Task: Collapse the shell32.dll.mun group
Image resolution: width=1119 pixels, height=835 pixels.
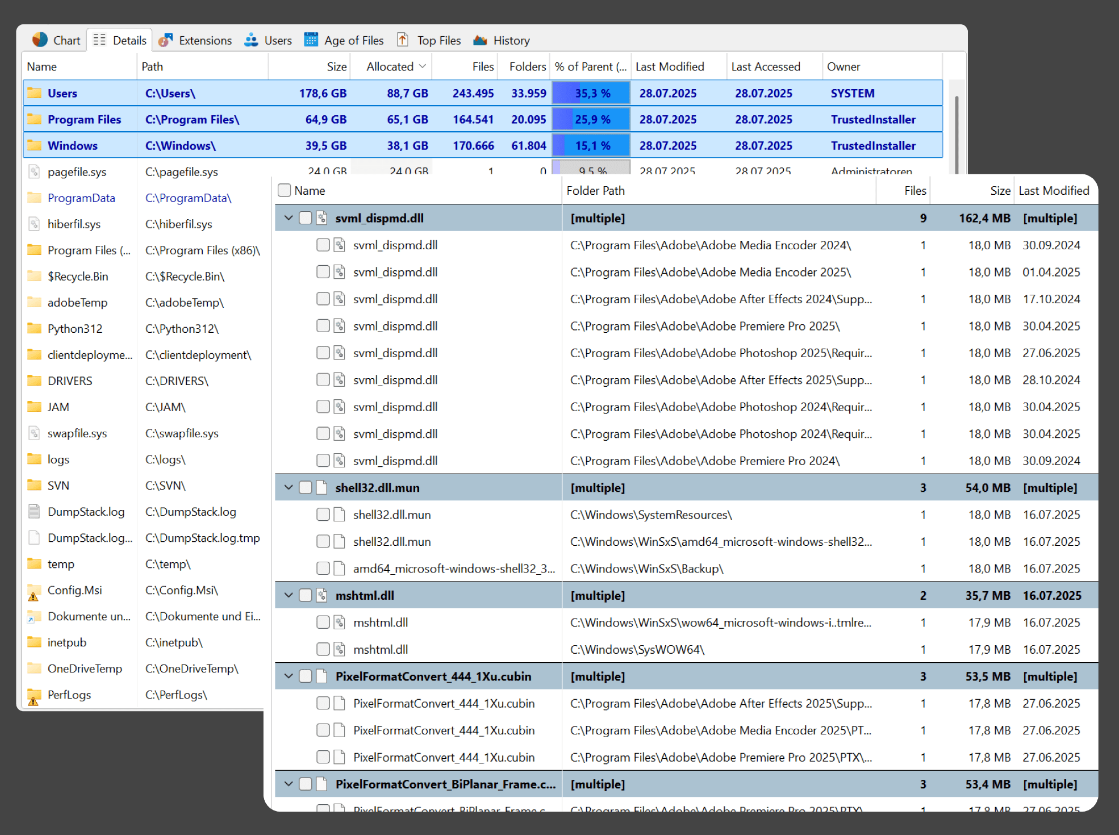Action: 289,488
